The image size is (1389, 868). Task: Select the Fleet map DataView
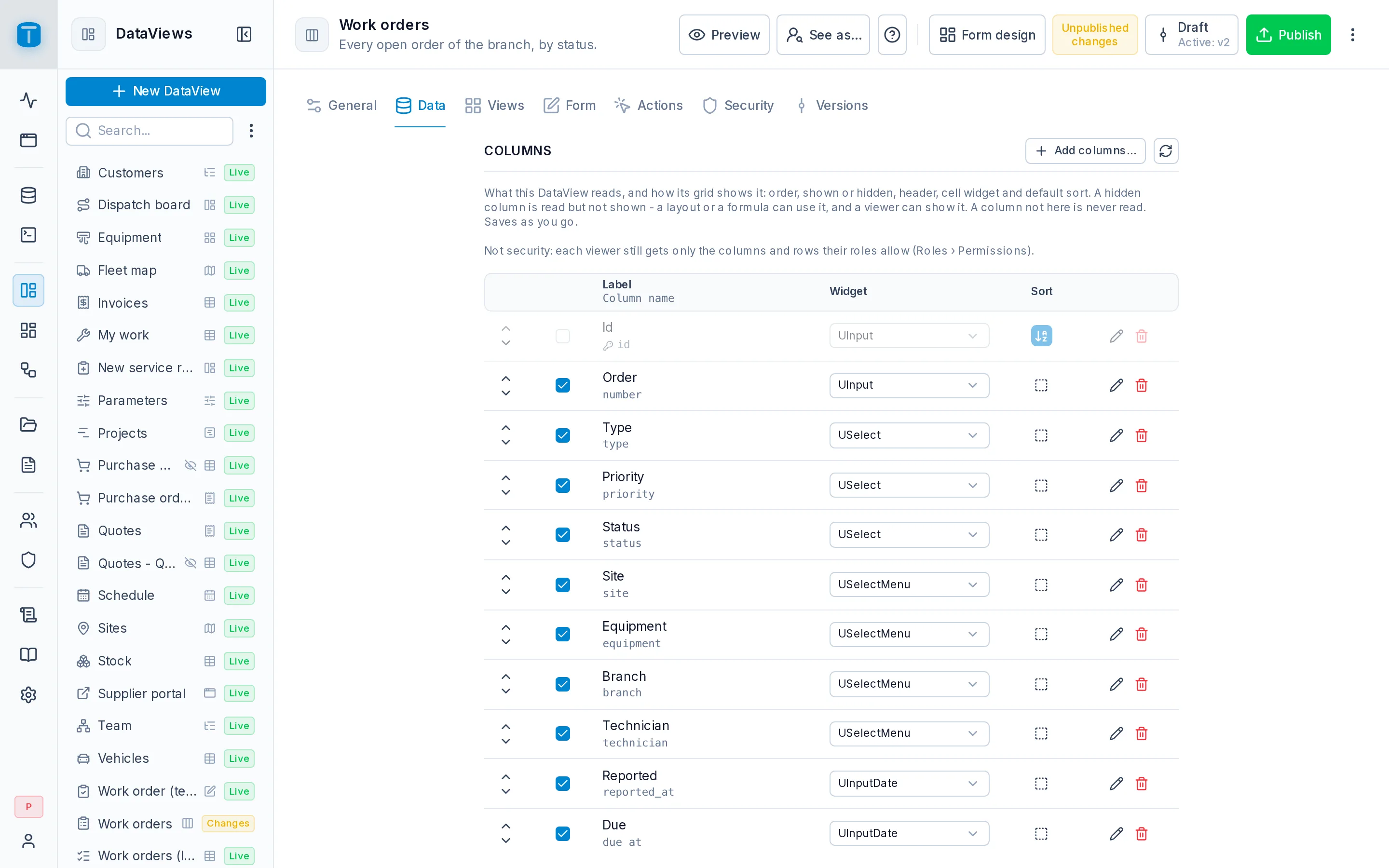tap(165, 271)
